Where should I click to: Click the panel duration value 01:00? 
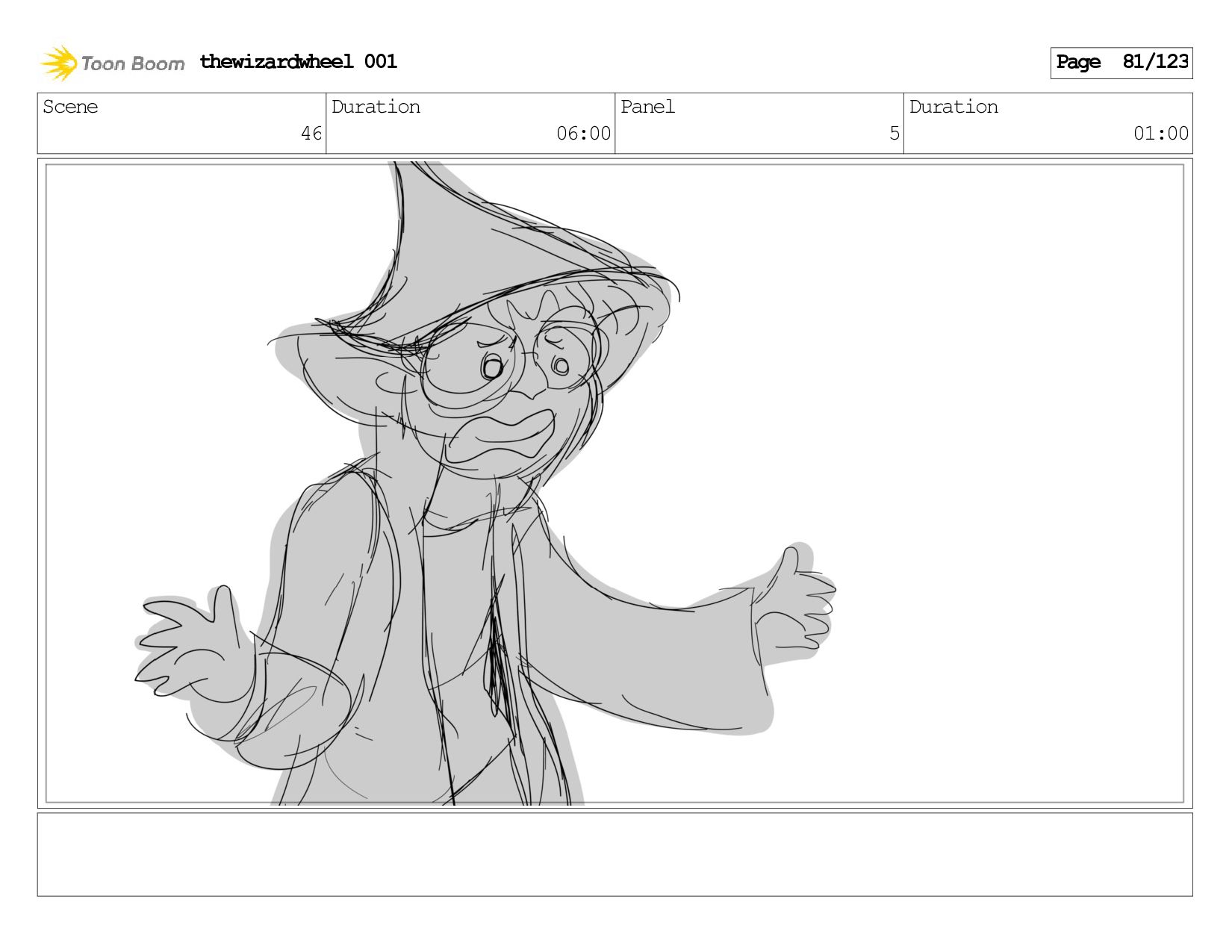click(x=1160, y=134)
